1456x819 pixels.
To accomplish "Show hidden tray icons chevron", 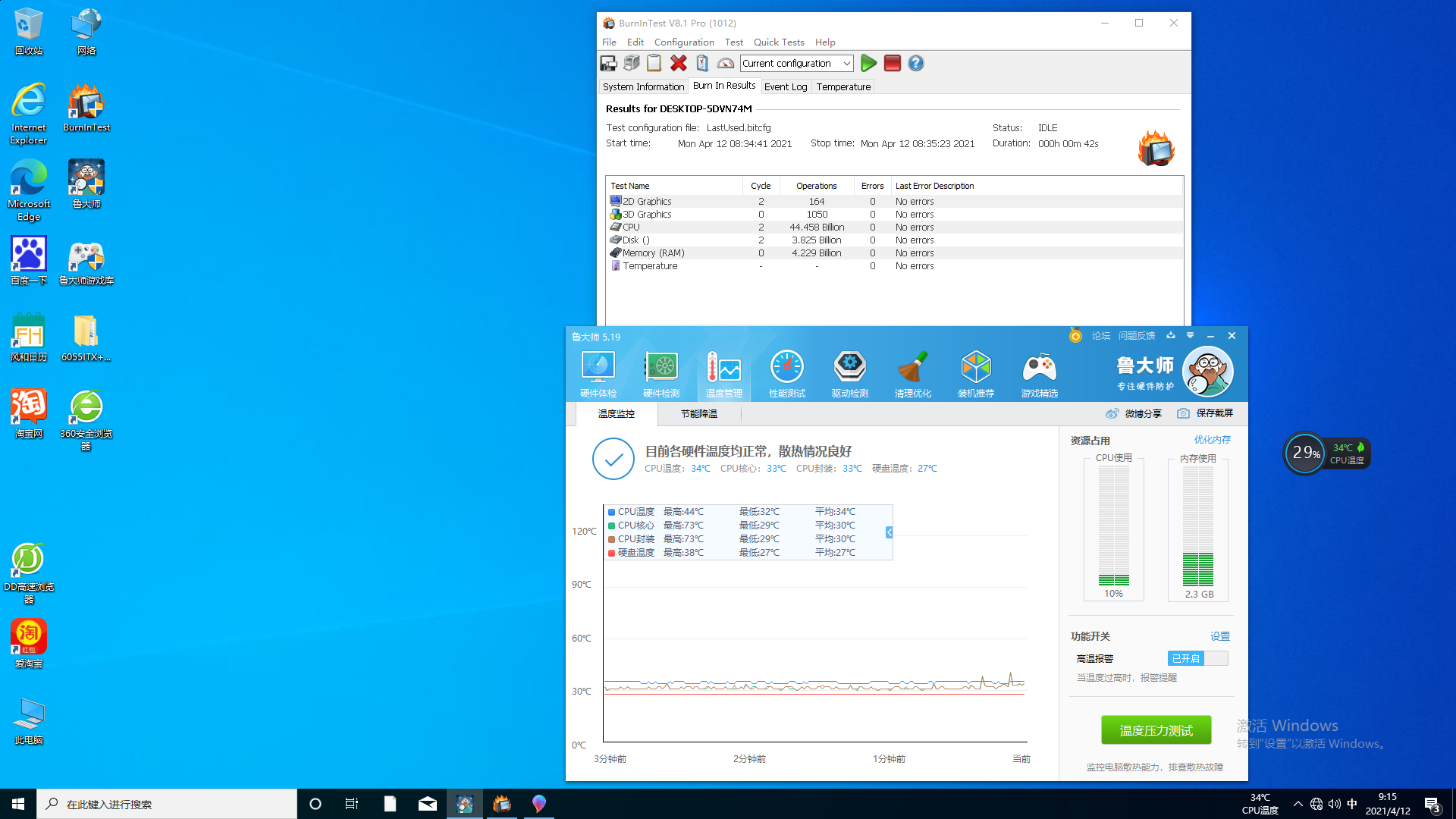I will (1298, 804).
